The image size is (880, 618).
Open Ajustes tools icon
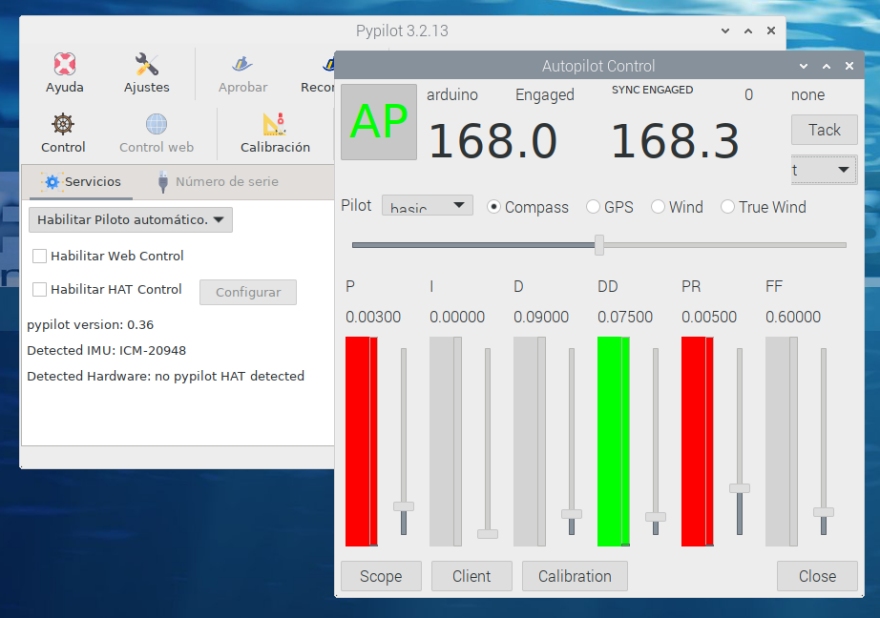(x=146, y=65)
